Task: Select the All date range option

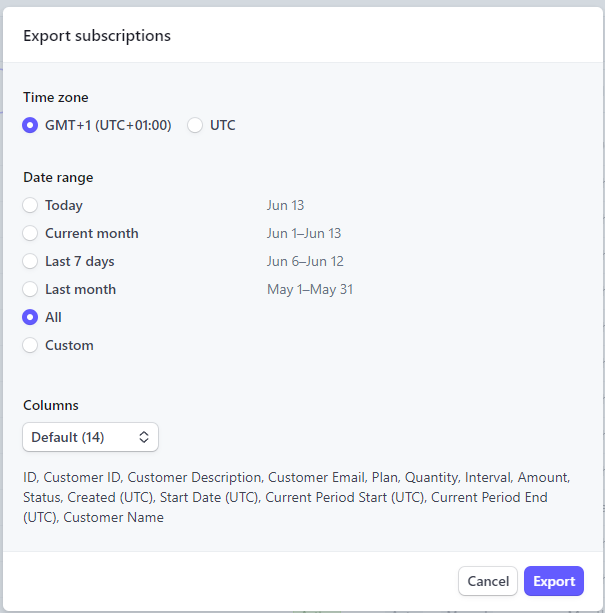Action: coord(31,317)
